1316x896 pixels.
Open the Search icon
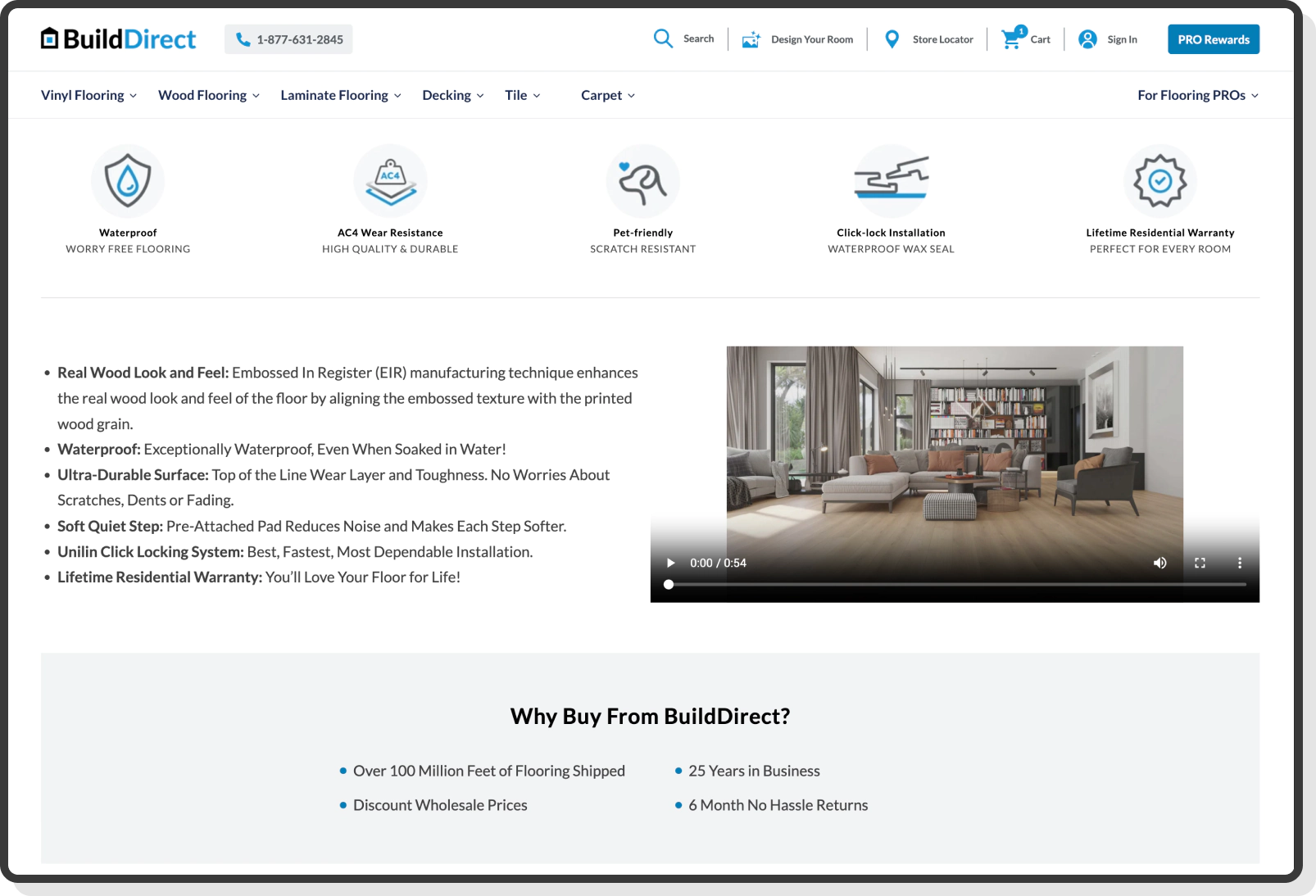coord(662,38)
